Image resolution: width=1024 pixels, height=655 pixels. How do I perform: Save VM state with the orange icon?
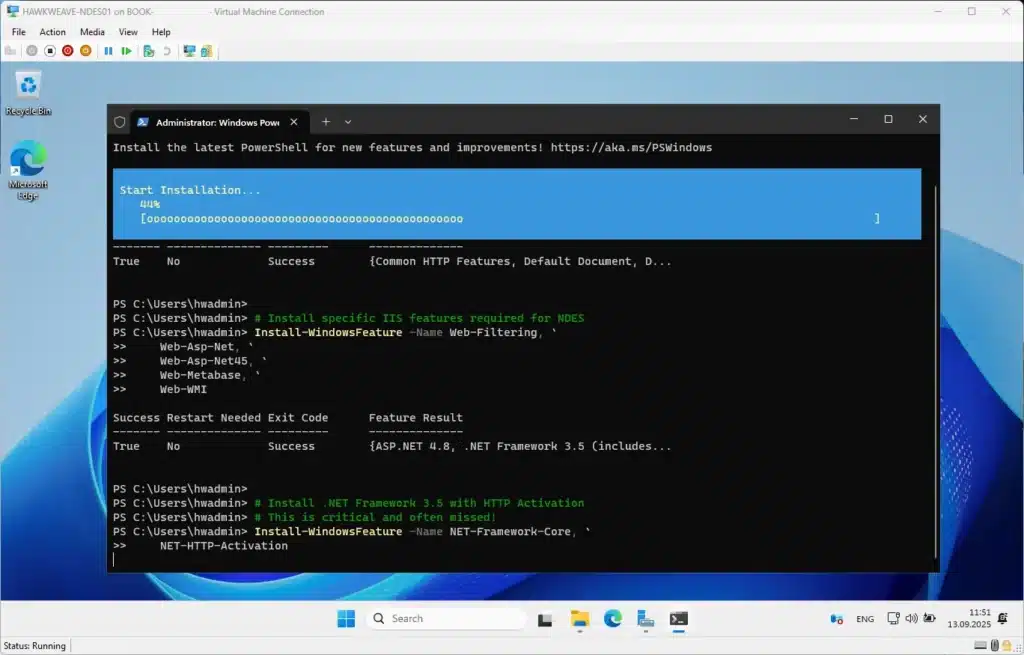(x=86, y=50)
